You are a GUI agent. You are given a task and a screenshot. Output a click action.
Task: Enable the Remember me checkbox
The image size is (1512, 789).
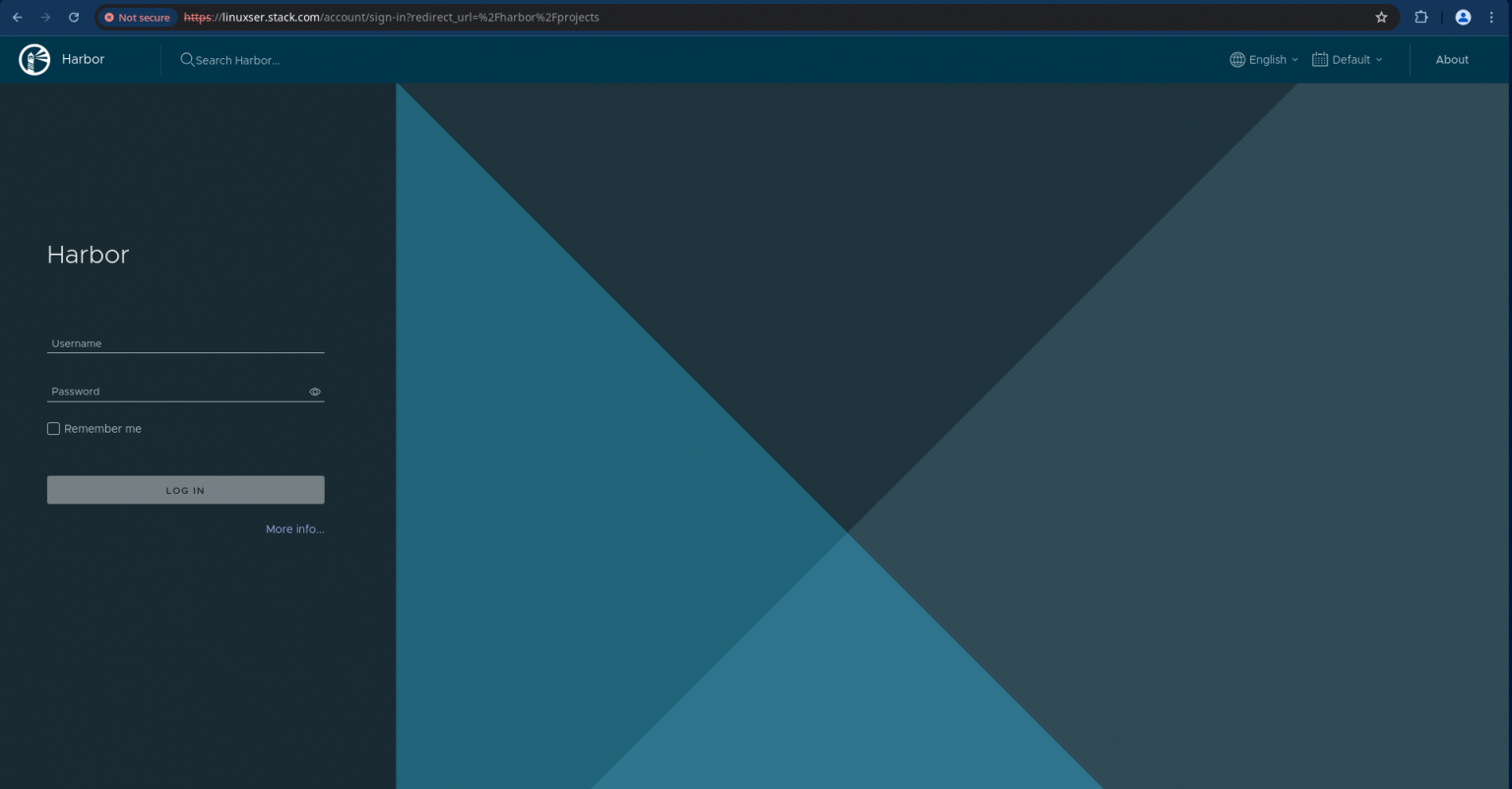(x=54, y=429)
